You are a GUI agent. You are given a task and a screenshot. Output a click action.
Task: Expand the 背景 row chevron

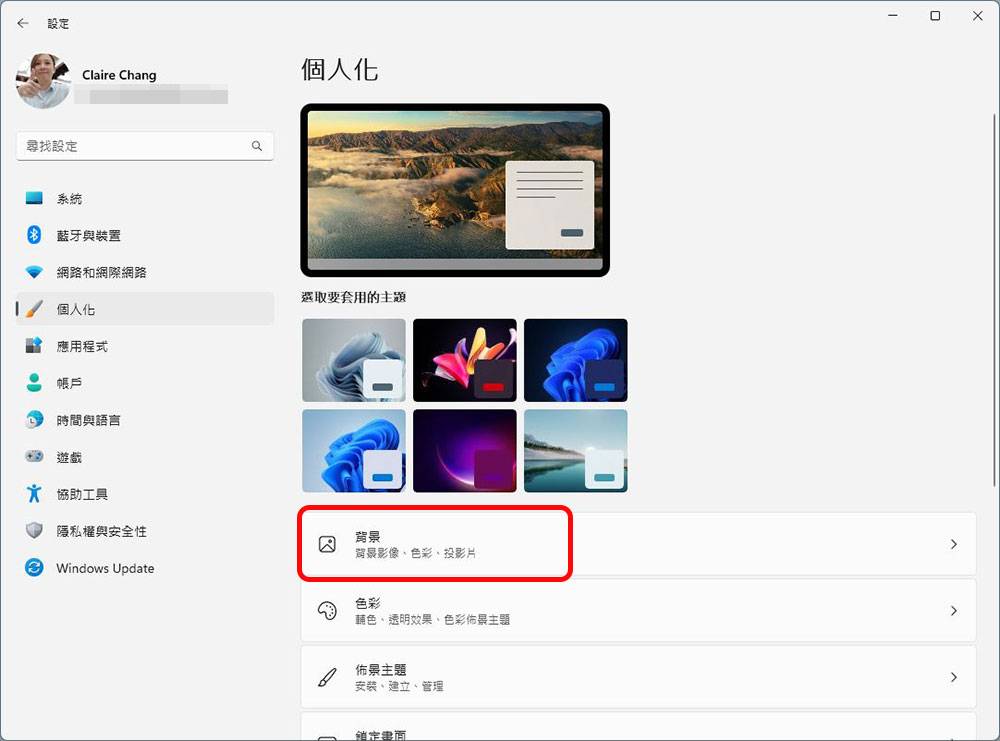coord(953,543)
